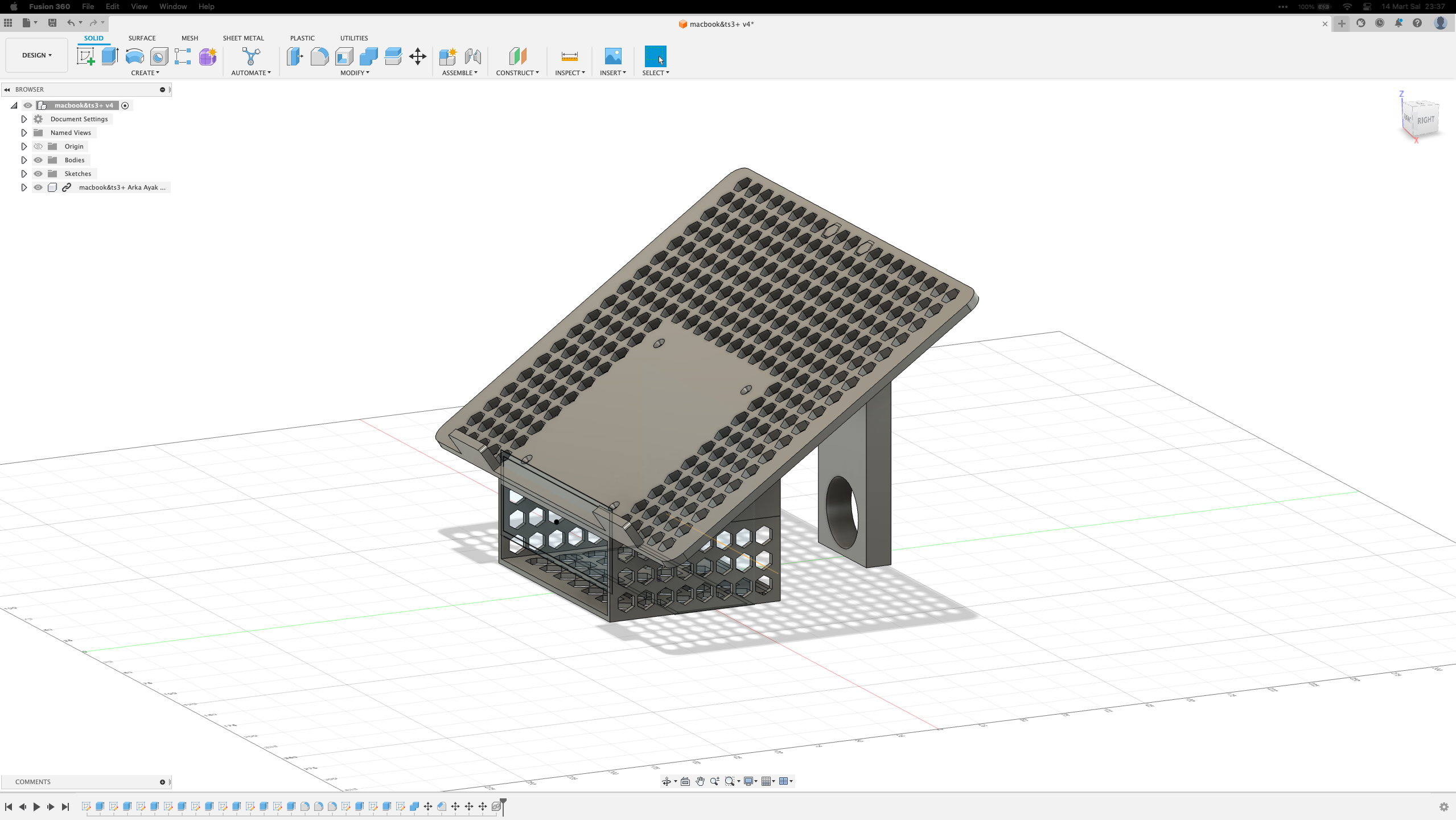Switch to the SURFACE tab

click(x=142, y=38)
